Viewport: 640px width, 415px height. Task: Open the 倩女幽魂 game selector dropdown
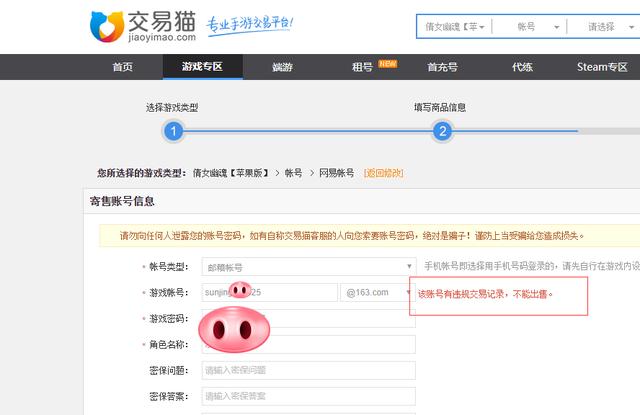(x=454, y=27)
